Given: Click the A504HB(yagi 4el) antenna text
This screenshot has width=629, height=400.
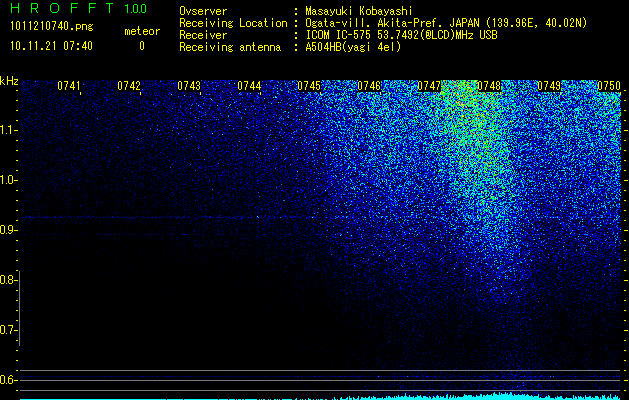Looking at the screenshot, I should coord(353,47).
